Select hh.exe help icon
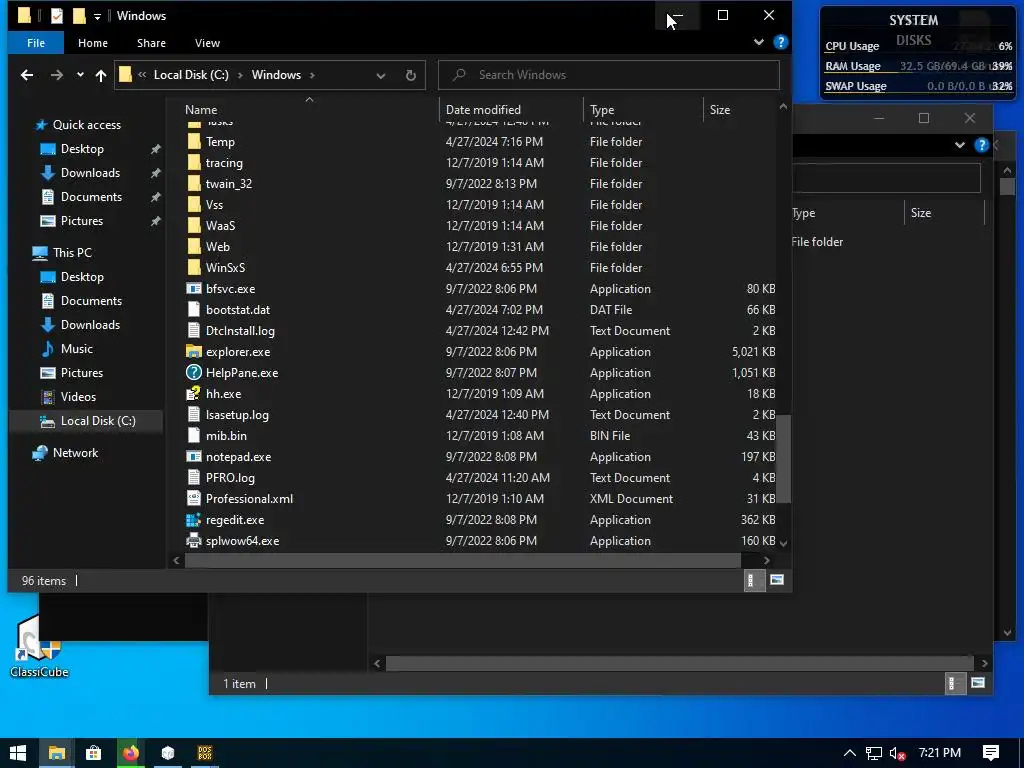1024x768 pixels. [193, 394]
